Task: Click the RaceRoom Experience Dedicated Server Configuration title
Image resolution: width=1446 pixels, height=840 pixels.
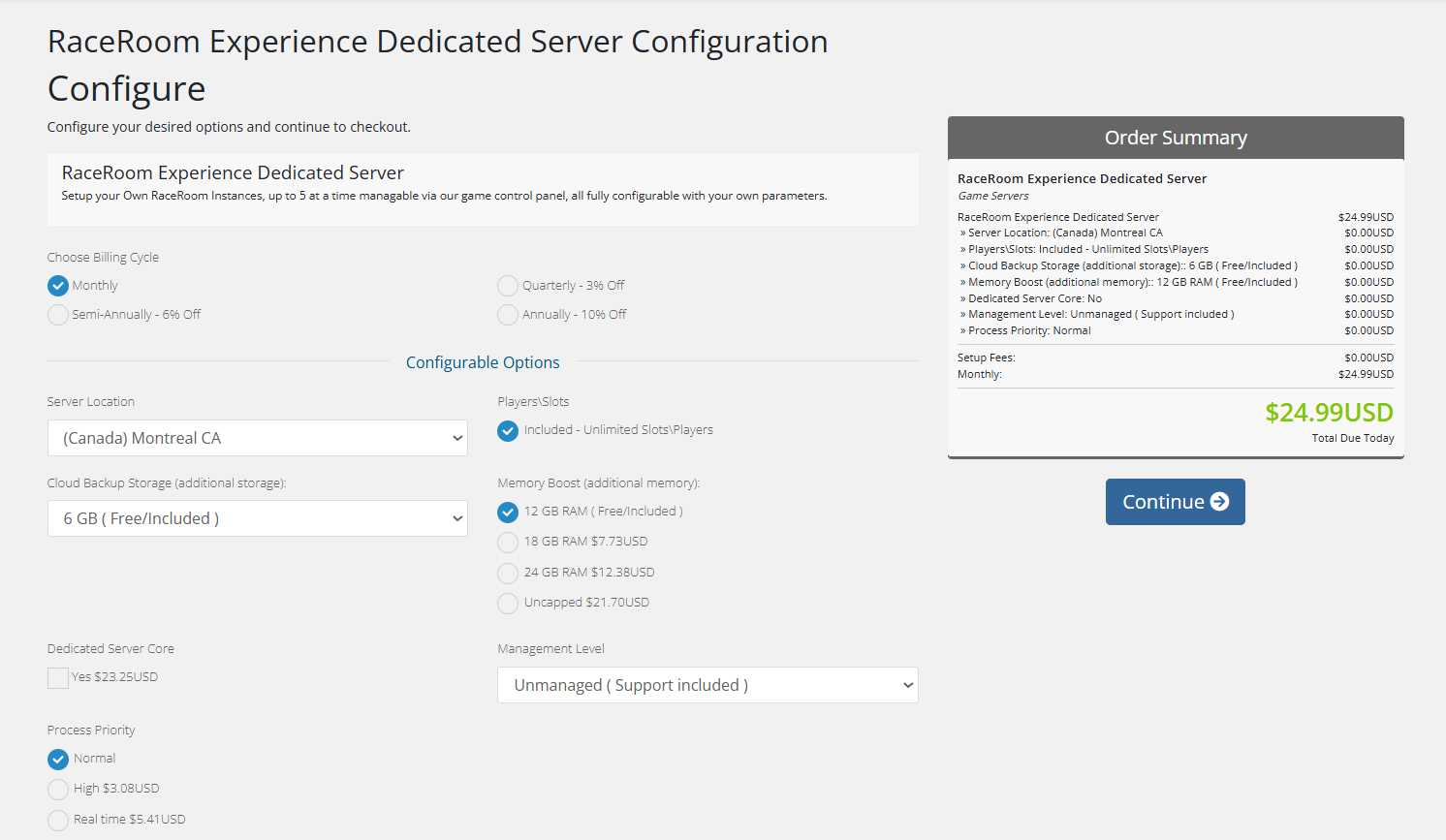Action: coord(438,42)
